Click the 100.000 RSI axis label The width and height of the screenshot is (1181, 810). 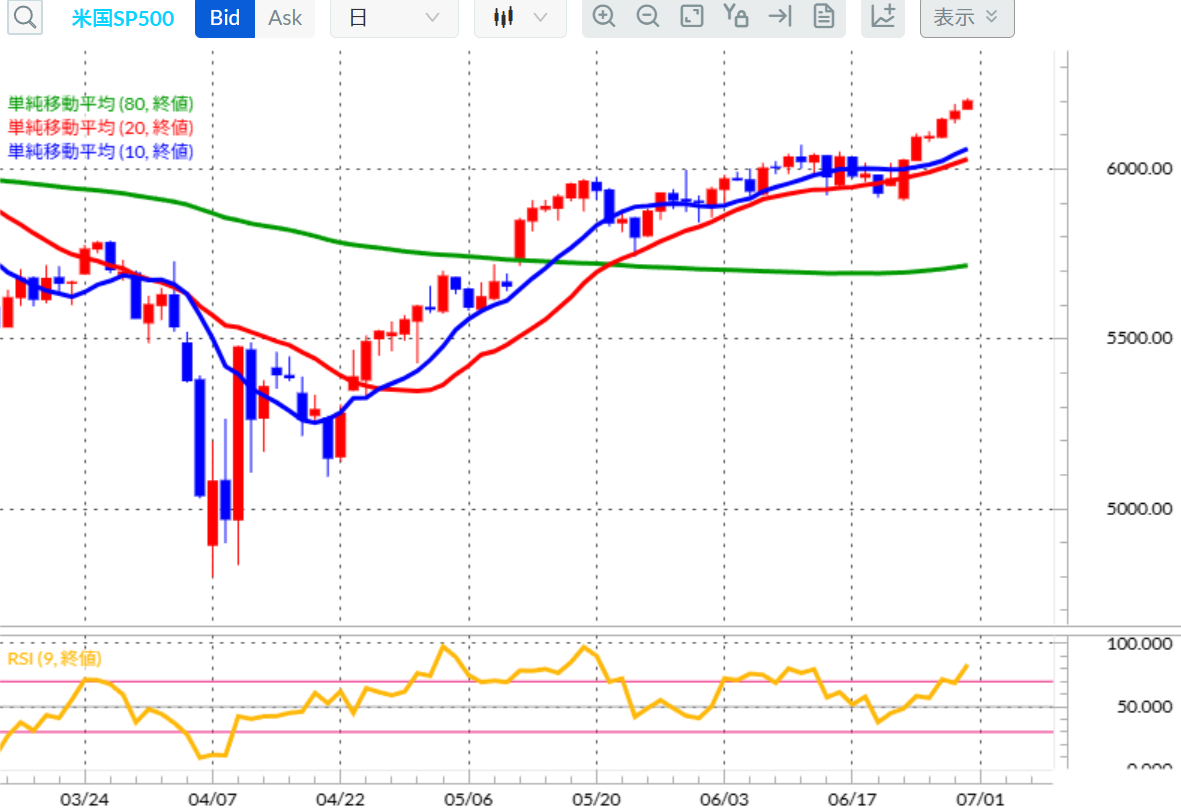point(1139,644)
